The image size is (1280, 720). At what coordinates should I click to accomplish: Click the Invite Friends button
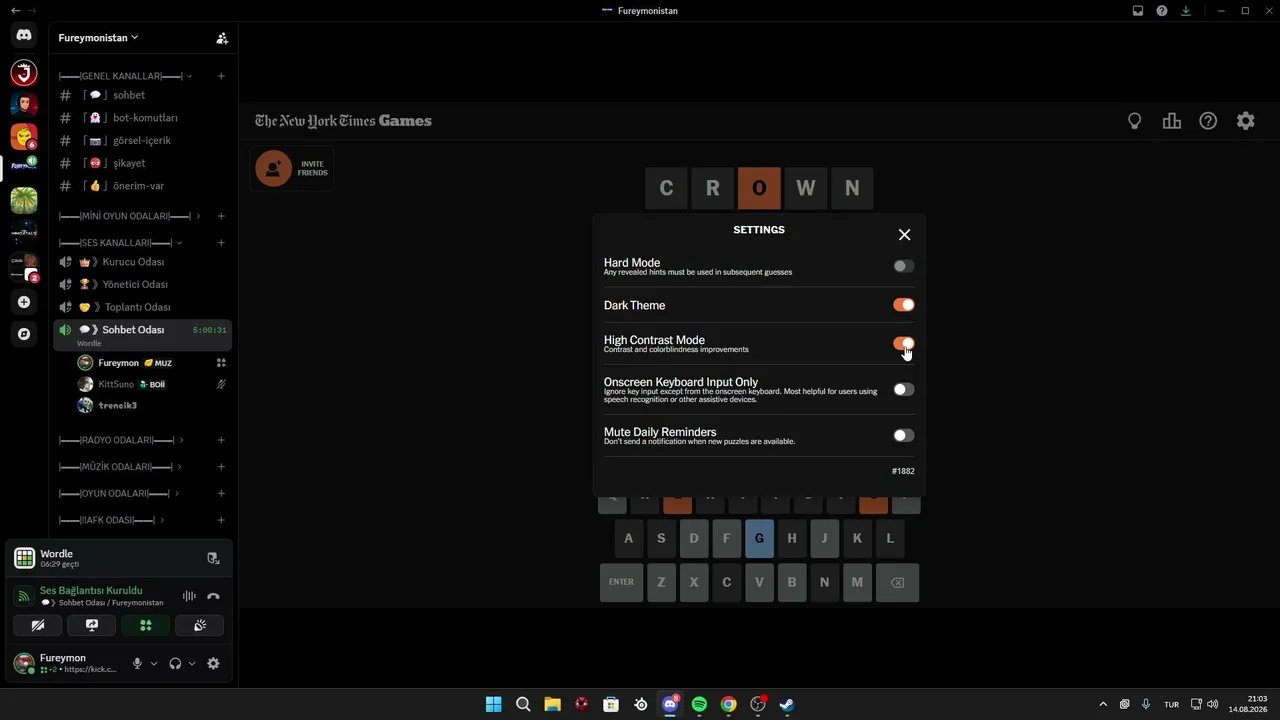pos(291,169)
